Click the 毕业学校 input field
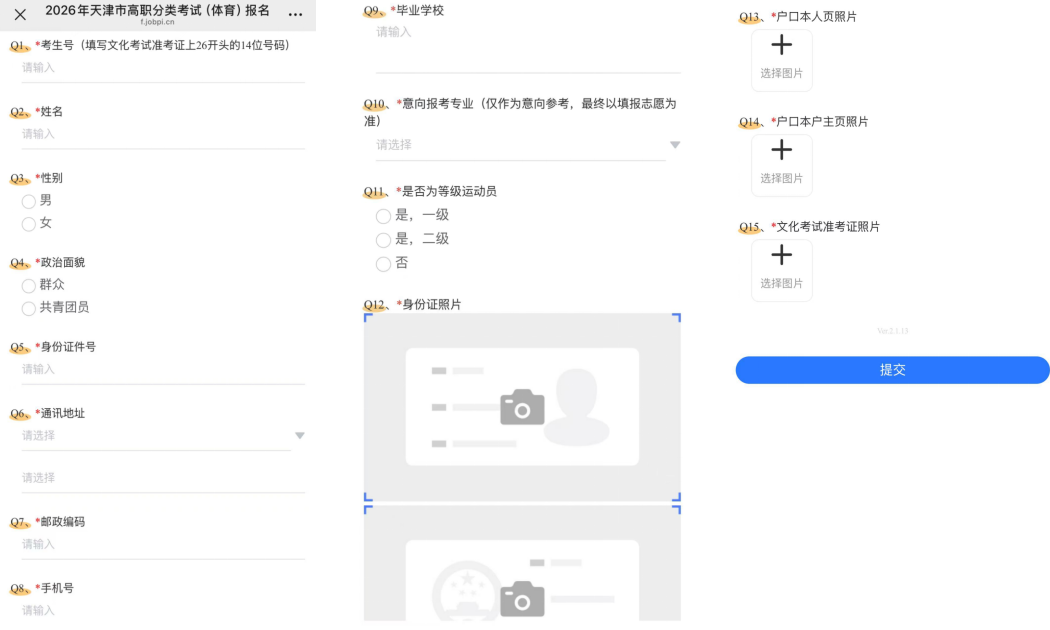 pos(527,45)
